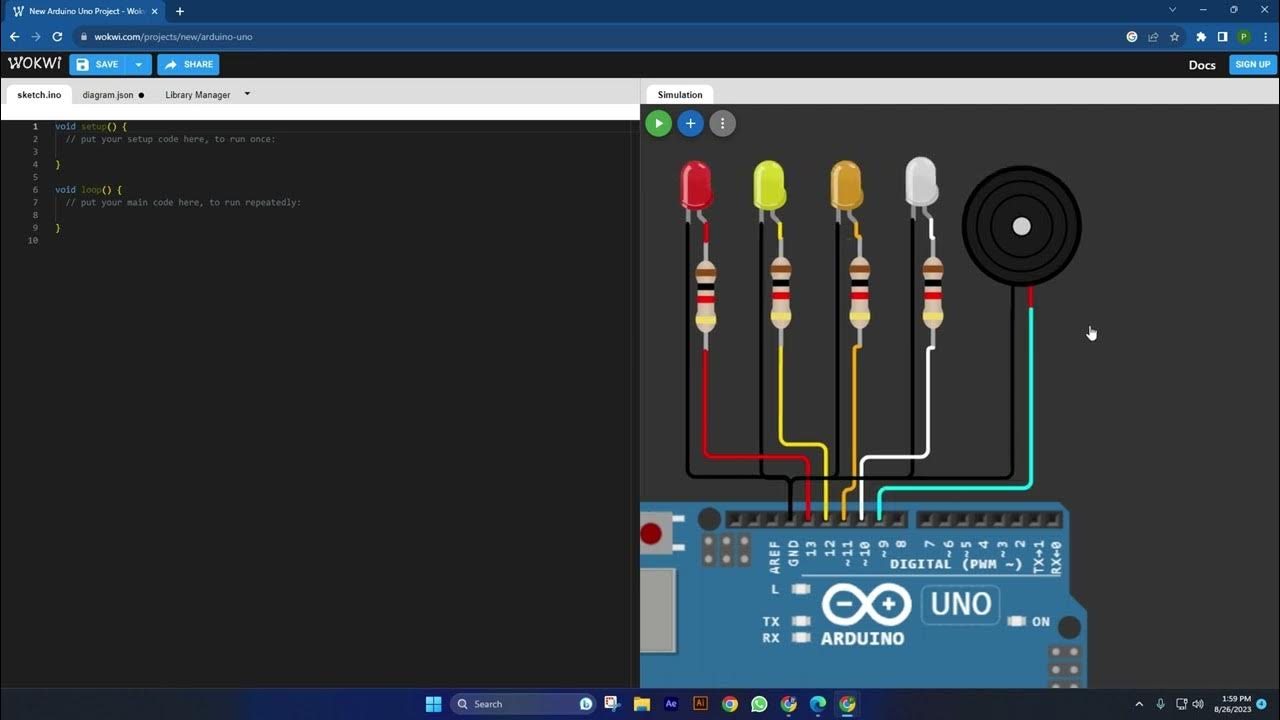Select the resistor under the yellow LED
1280x720 pixels.
coord(781,293)
